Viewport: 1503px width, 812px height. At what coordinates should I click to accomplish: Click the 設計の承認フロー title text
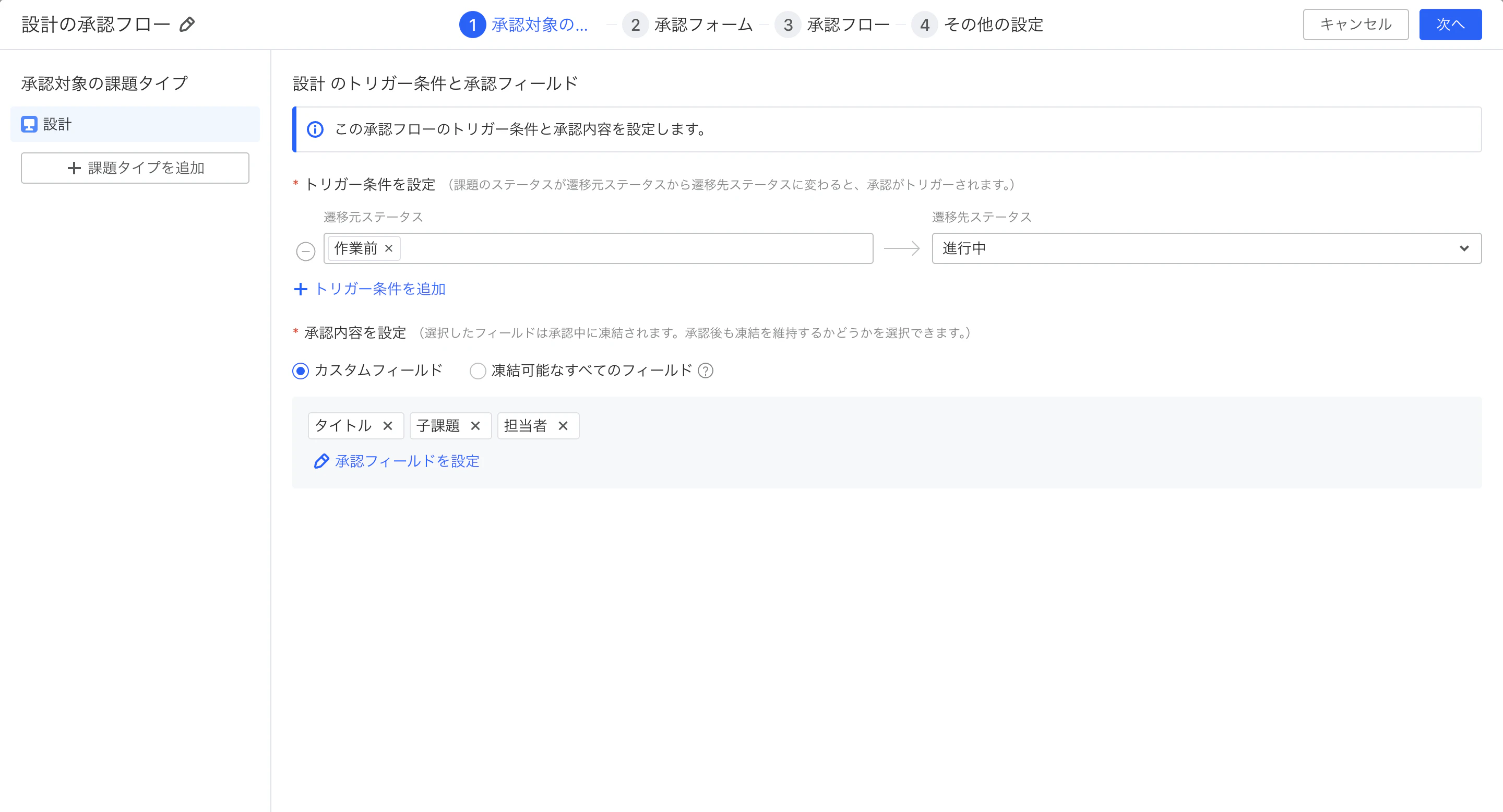pyautogui.click(x=96, y=25)
